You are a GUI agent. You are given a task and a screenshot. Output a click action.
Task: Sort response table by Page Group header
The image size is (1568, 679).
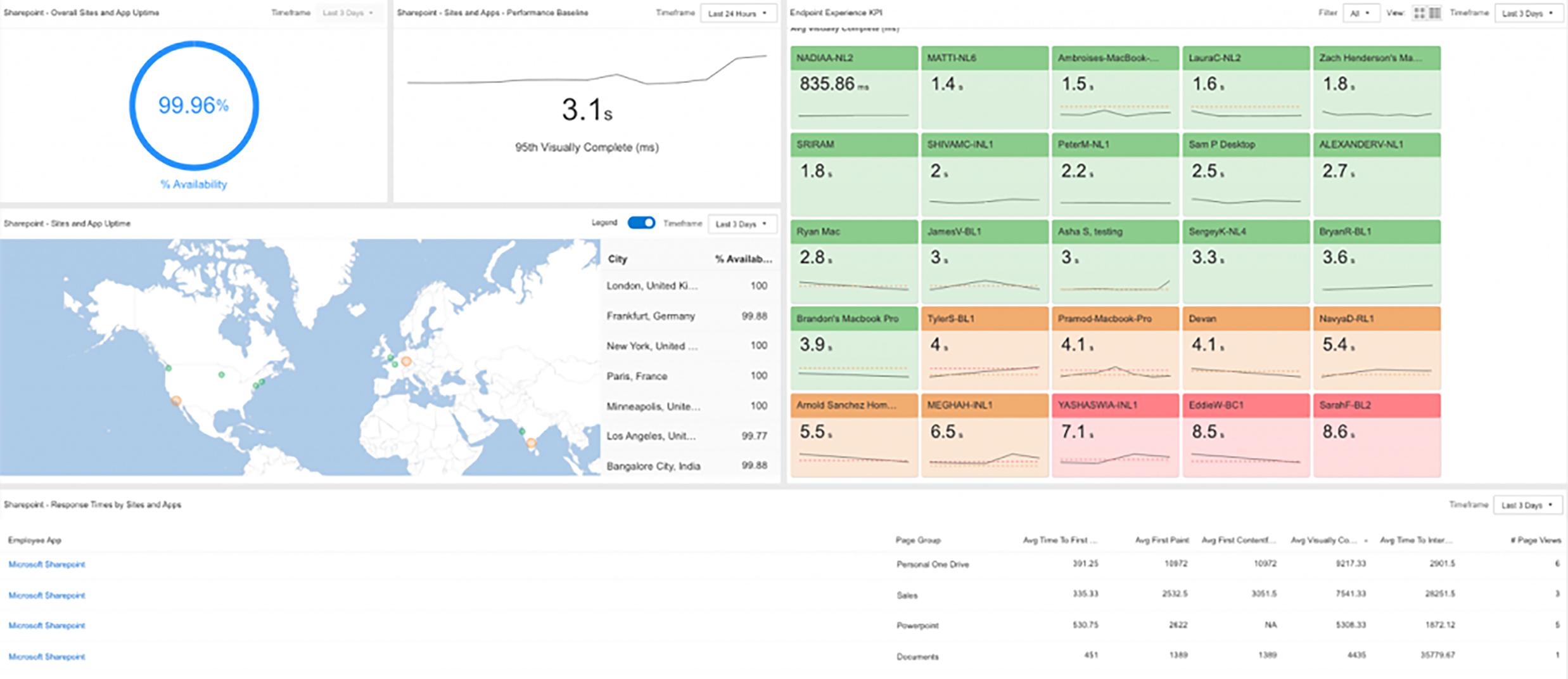(918, 540)
